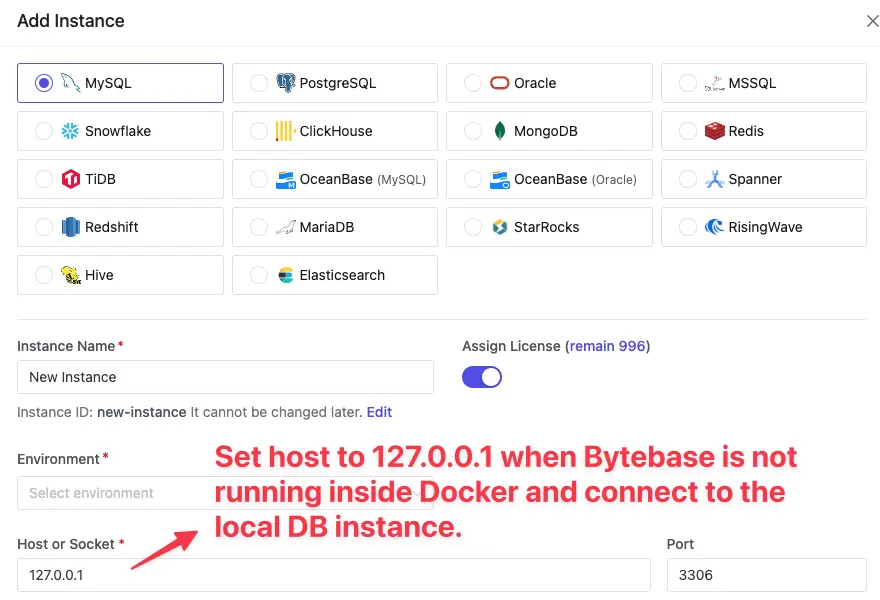The height and width of the screenshot is (600, 880).
Task: Select the Redshift radio button
Action: (44, 227)
